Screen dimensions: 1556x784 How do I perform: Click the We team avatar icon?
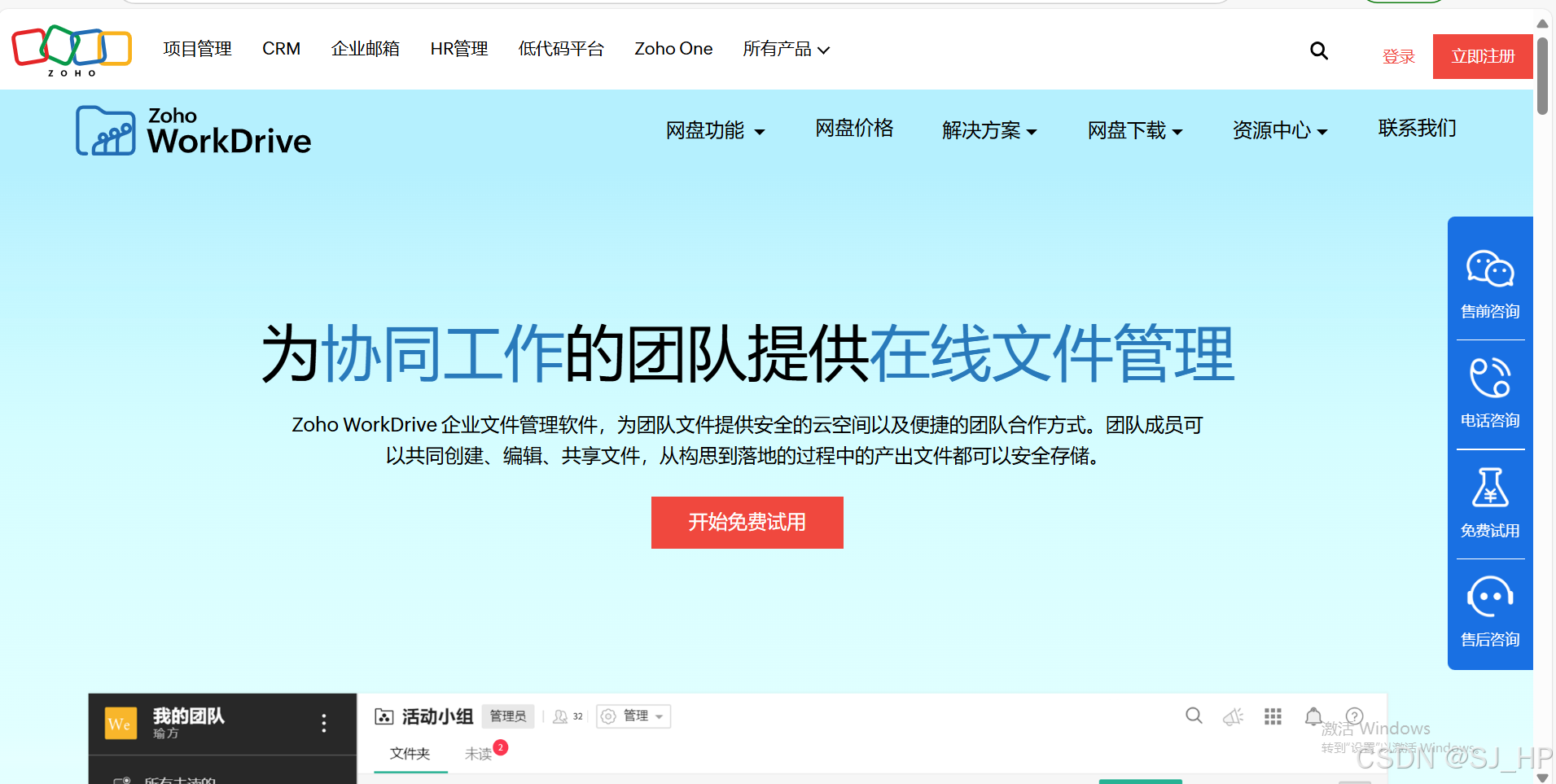[x=121, y=723]
